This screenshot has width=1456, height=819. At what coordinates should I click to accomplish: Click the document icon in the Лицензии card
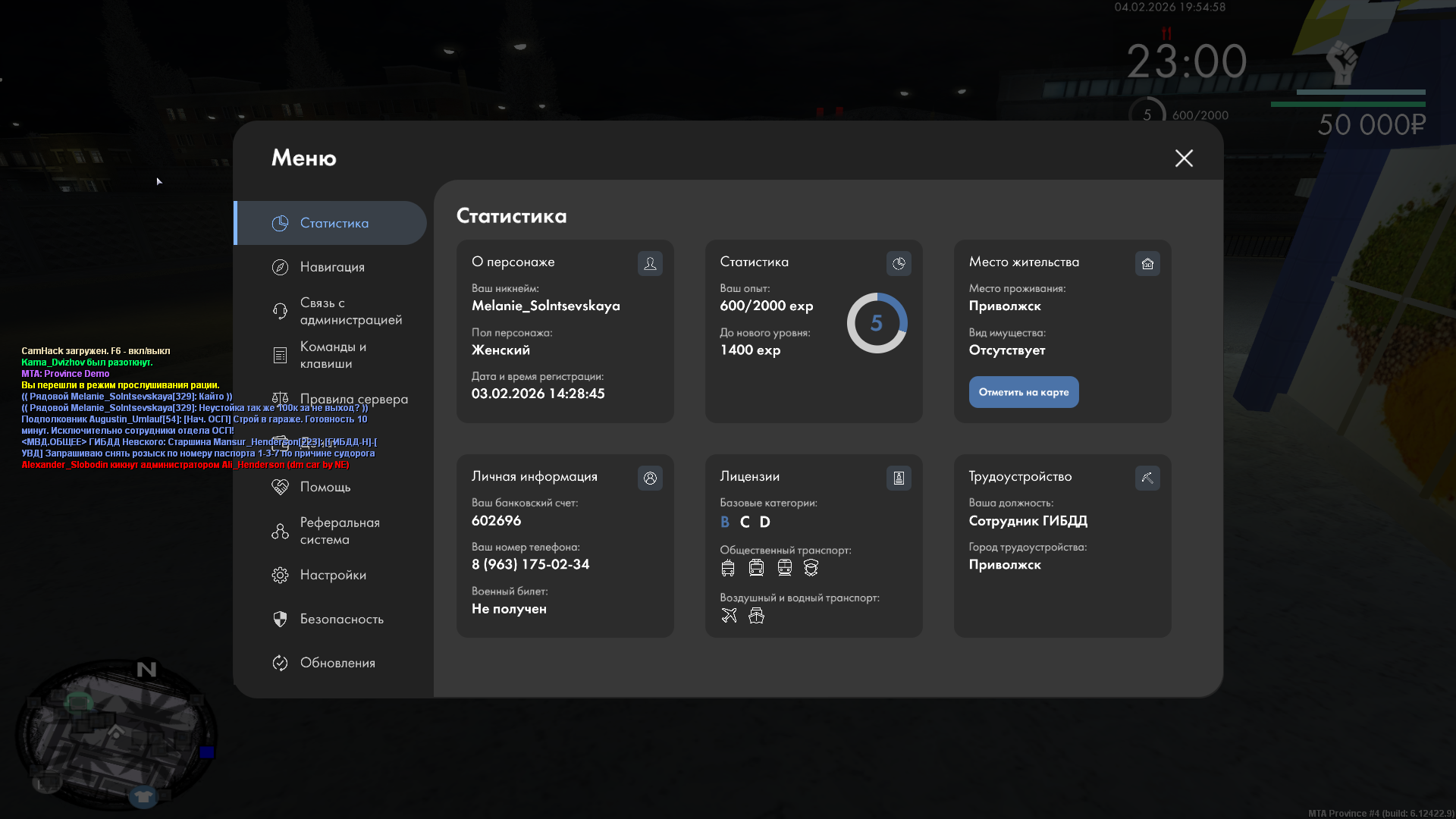click(x=899, y=478)
